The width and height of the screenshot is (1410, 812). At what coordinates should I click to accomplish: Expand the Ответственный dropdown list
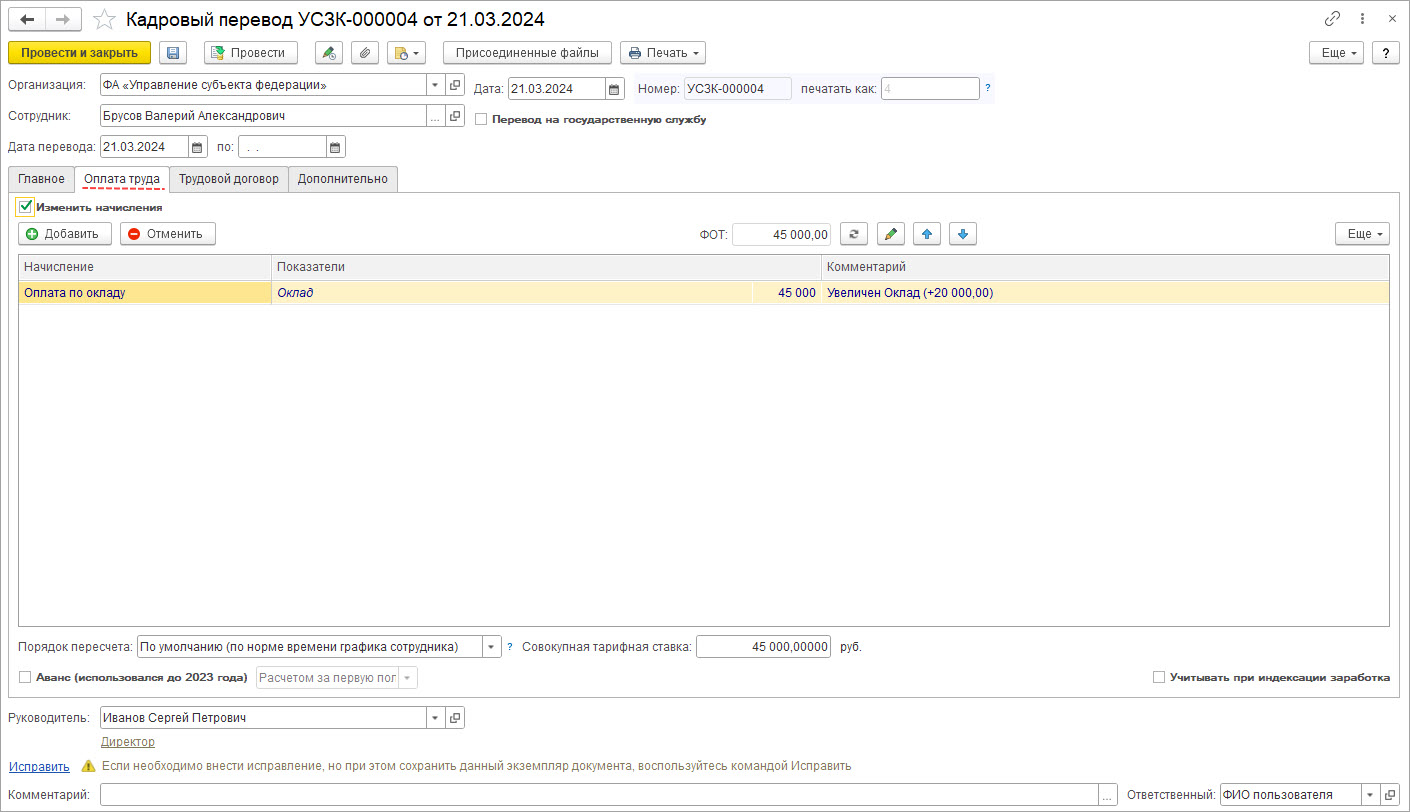pos(1370,794)
